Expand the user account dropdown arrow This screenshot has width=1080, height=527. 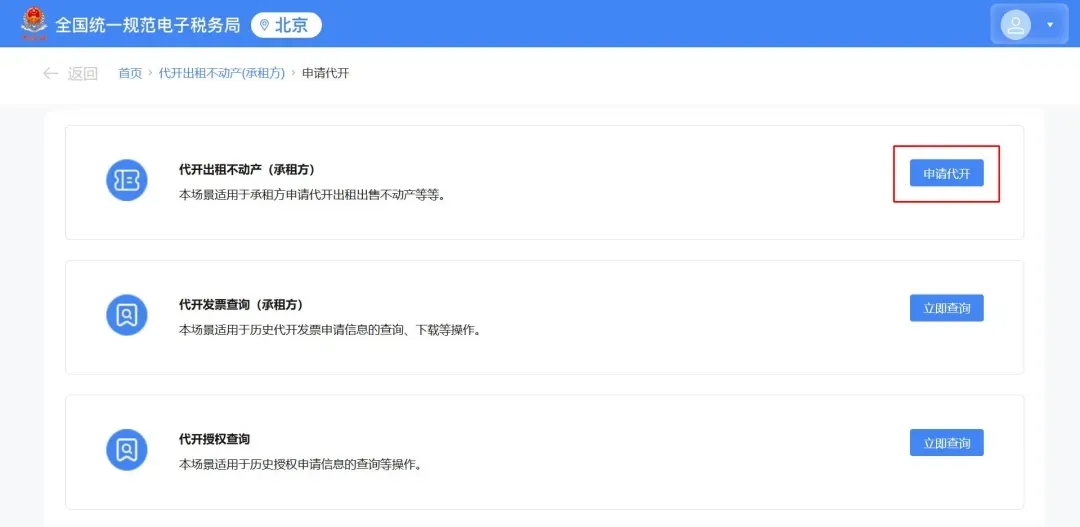(x=1050, y=24)
